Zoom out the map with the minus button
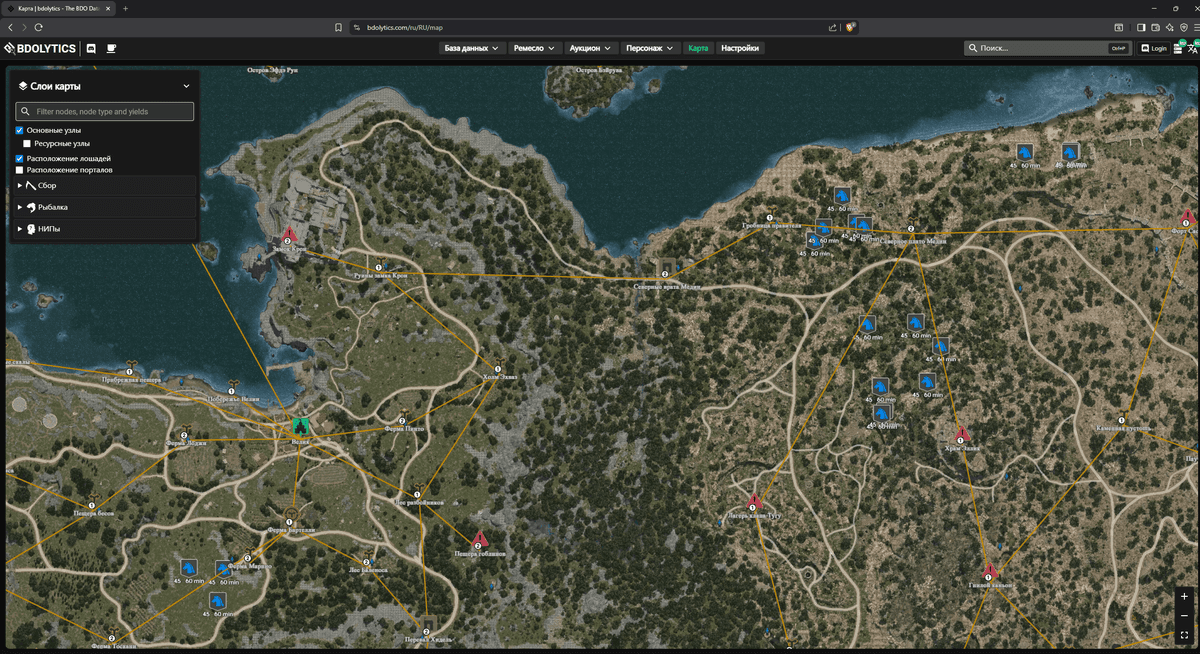 tap(1184, 615)
